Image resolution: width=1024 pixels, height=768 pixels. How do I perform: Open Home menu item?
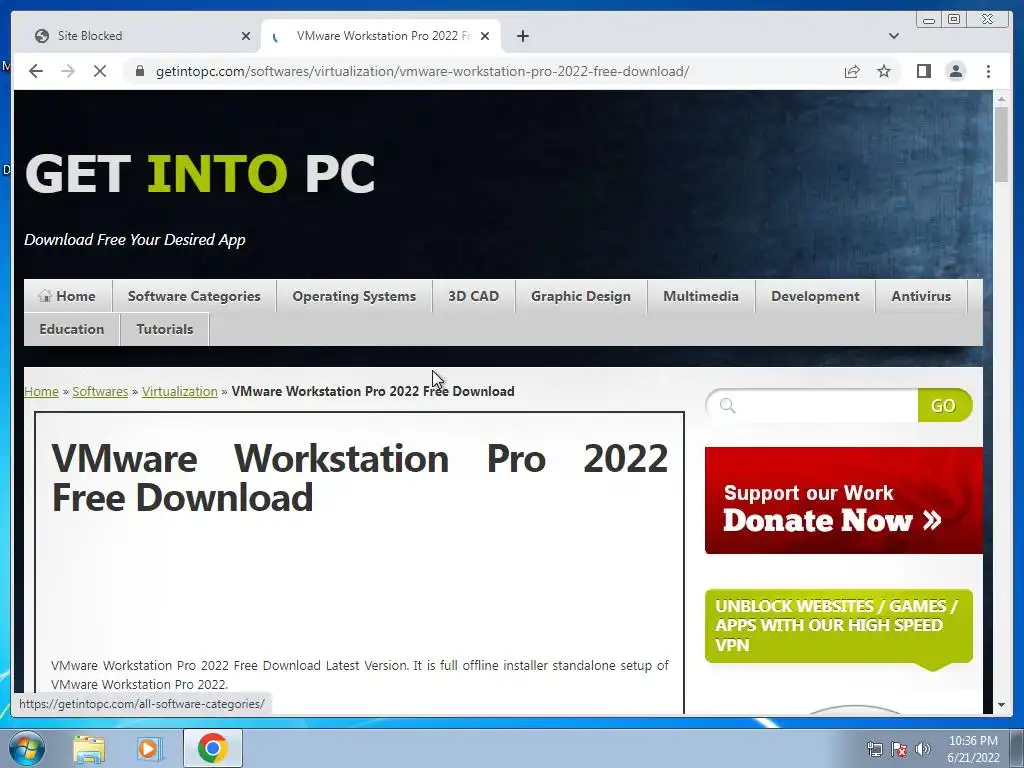68,296
